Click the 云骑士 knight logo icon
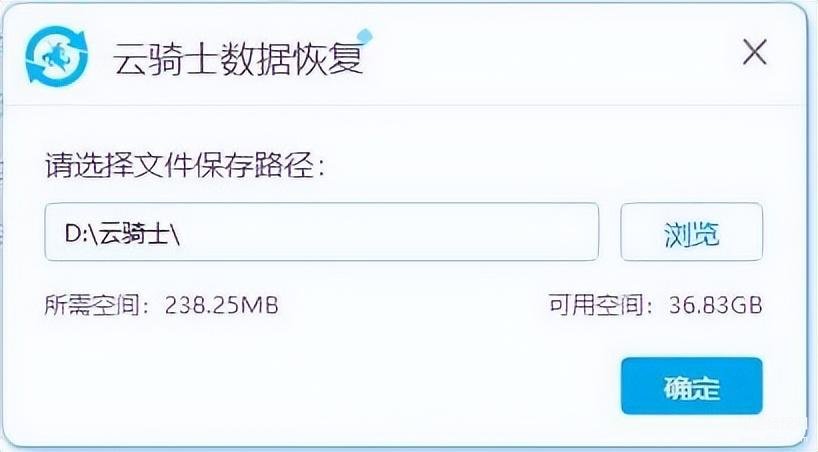 (x=56, y=56)
